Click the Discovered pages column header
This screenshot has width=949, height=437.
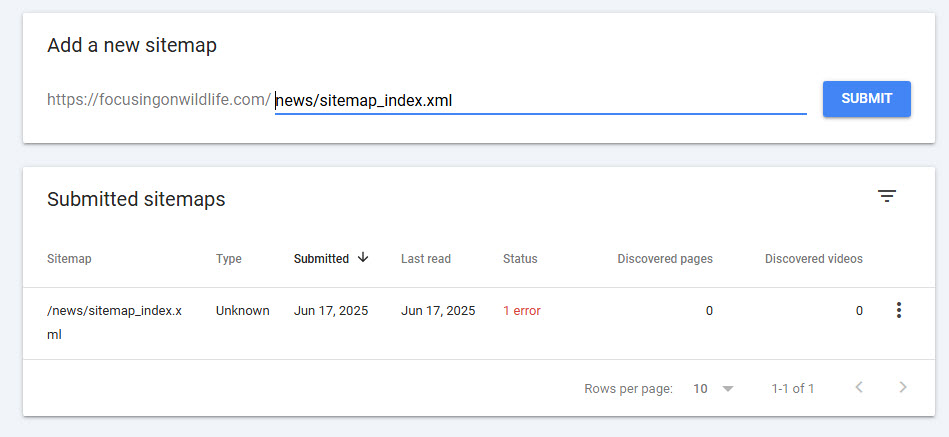[x=665, y=259]
